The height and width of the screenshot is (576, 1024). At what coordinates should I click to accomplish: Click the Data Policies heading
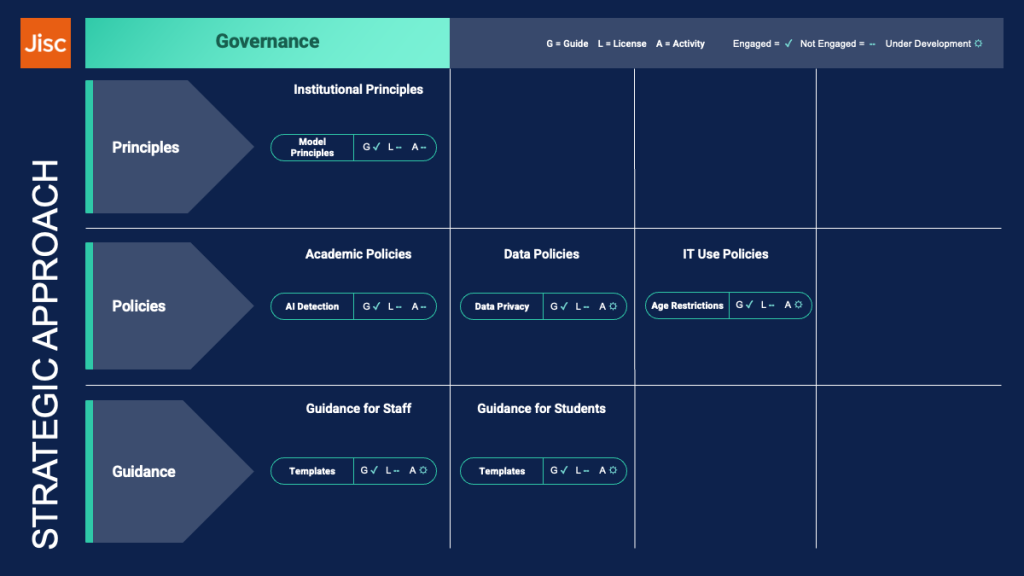541,254
